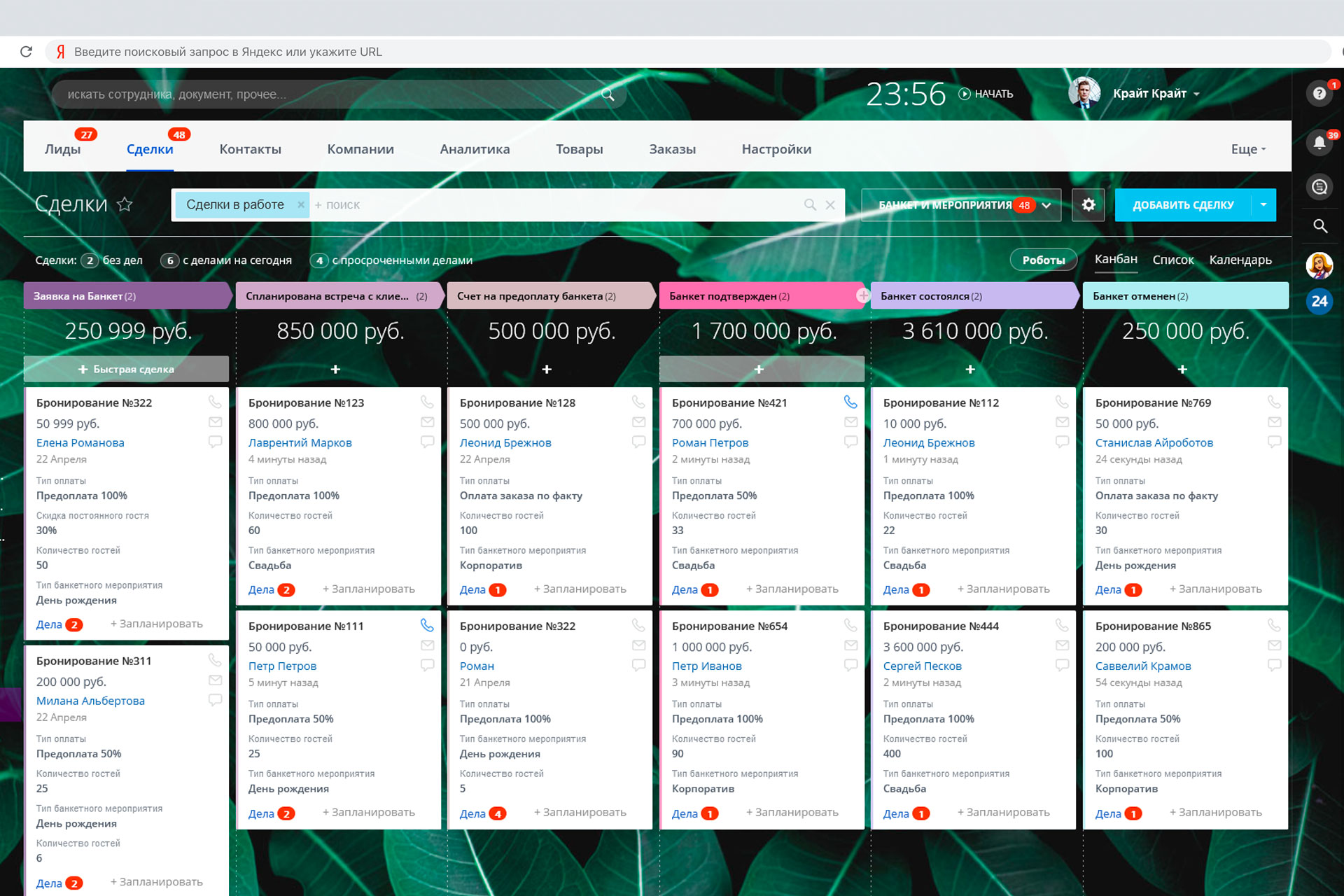Reload the browser page
1344x896 pixels.
pyautogui.click(x=27, y=52)
